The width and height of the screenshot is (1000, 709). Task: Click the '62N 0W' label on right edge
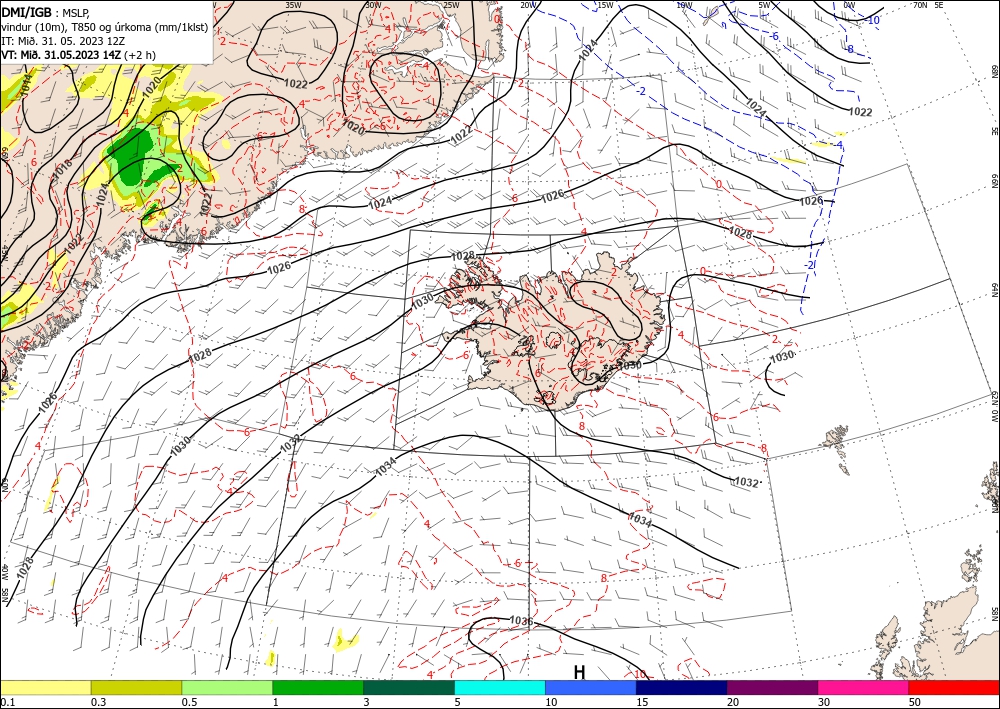pos(994,407)
